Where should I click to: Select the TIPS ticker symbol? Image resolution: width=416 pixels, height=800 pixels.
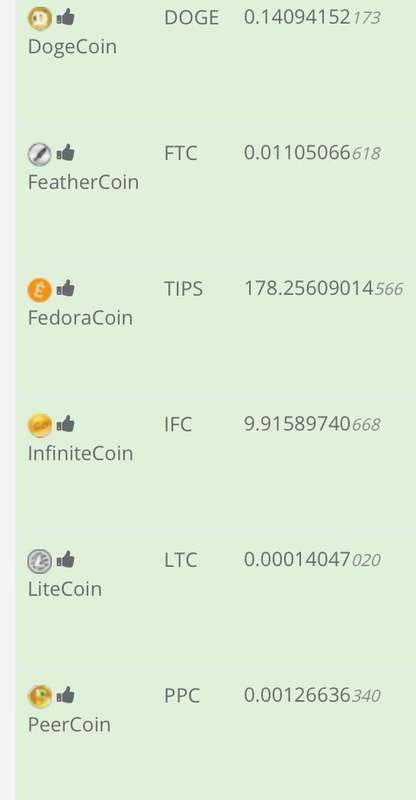pyautogui.click(x=183, y=289)
